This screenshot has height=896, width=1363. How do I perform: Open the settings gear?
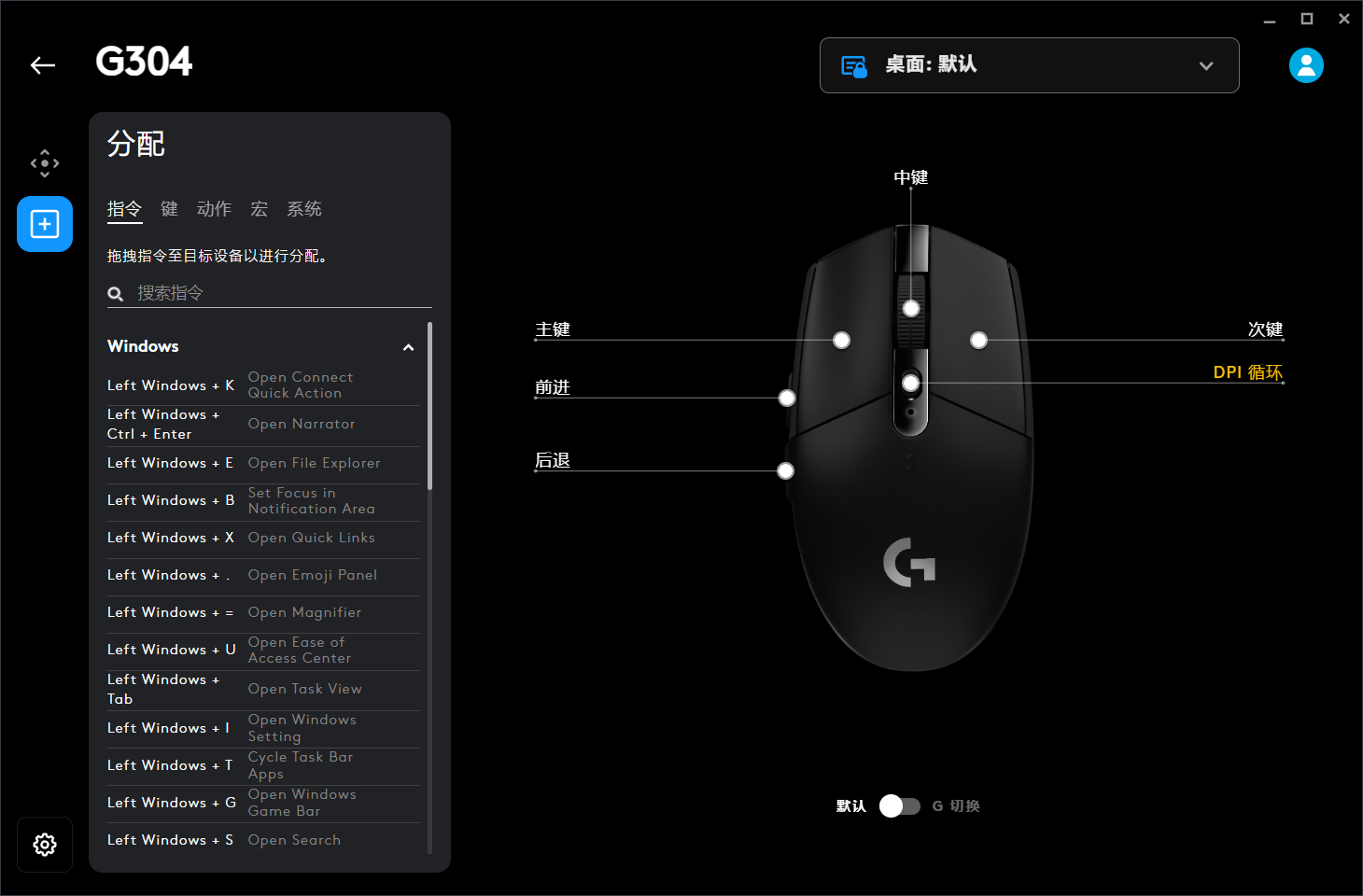pos(45,845)
